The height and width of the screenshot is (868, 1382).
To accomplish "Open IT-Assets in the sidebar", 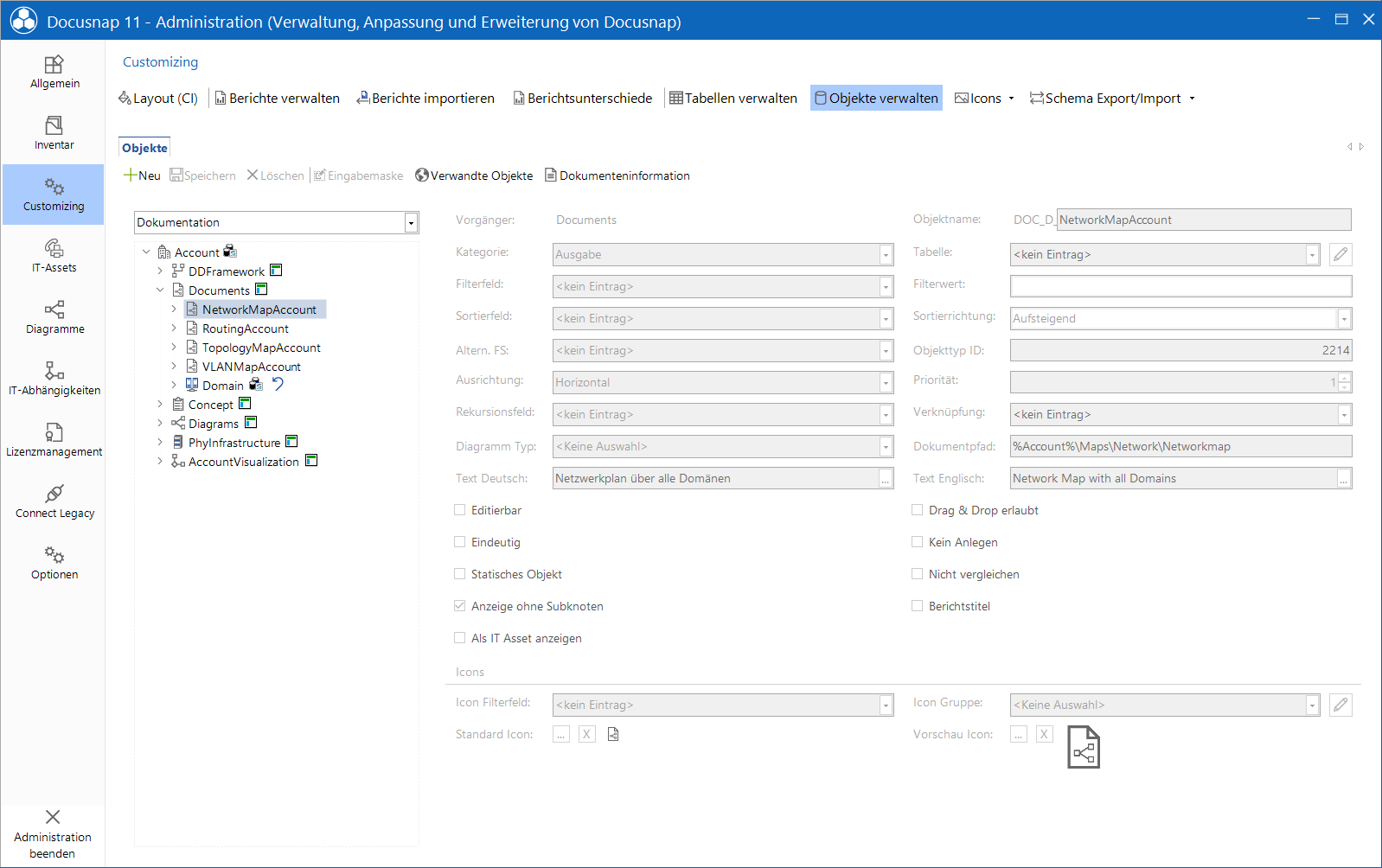I will [54, 256].
